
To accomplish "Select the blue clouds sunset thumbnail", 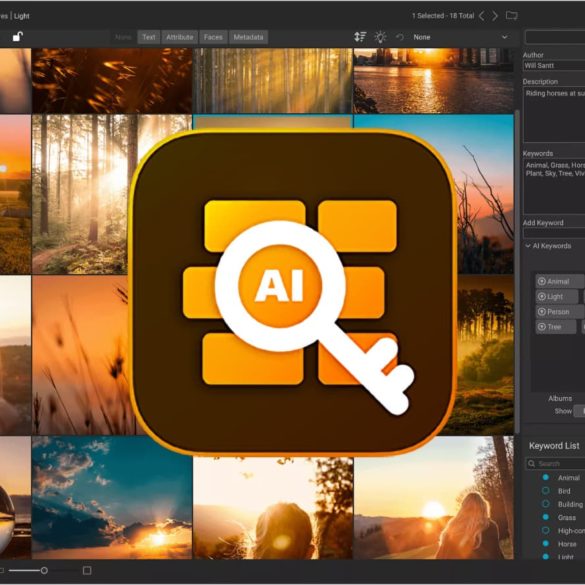I will 112,497.
